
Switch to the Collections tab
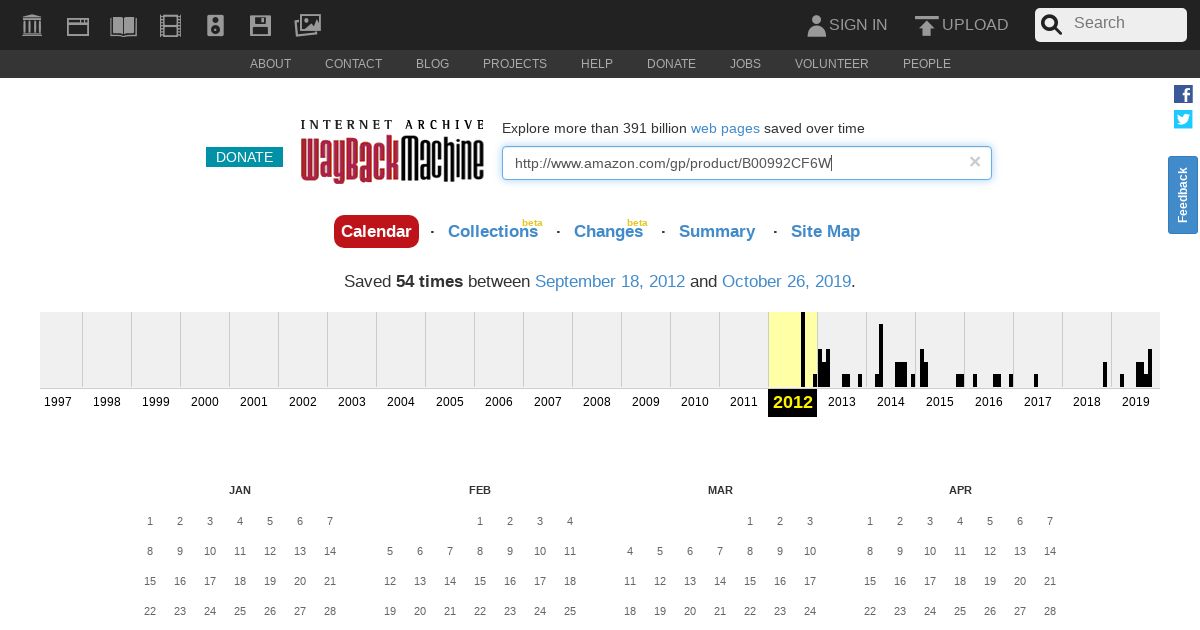[493, 231]
